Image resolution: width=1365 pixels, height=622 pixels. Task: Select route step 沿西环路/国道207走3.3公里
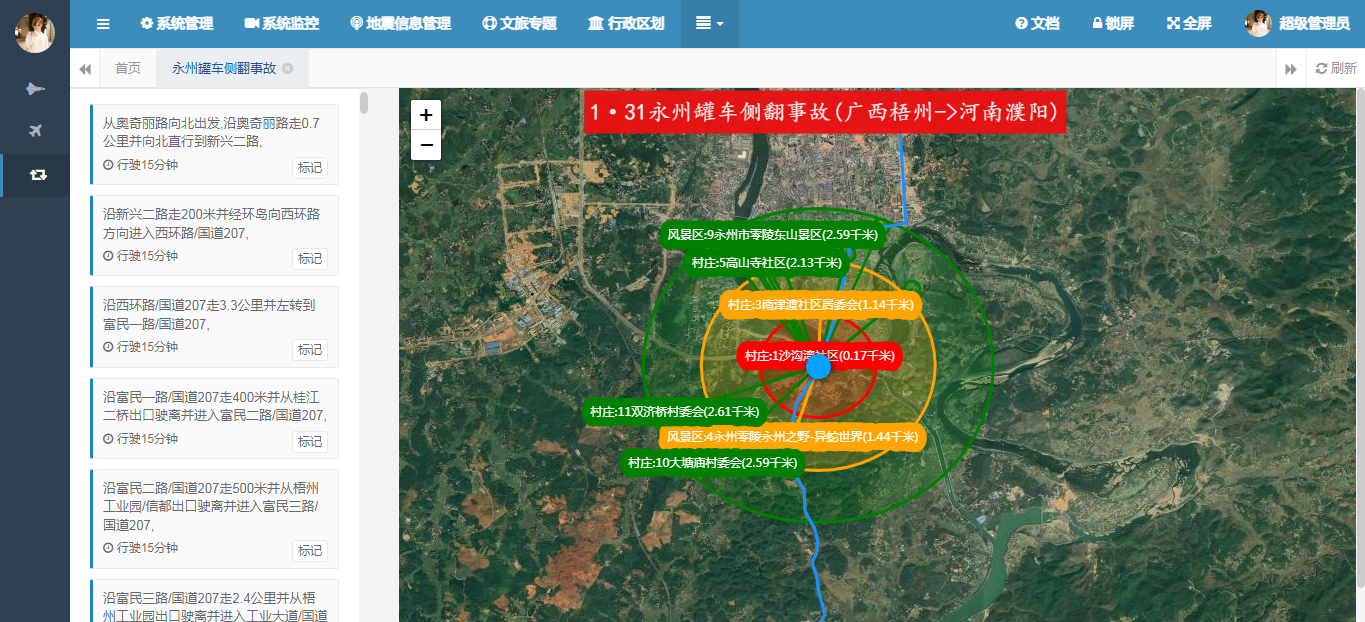[214, 327]
